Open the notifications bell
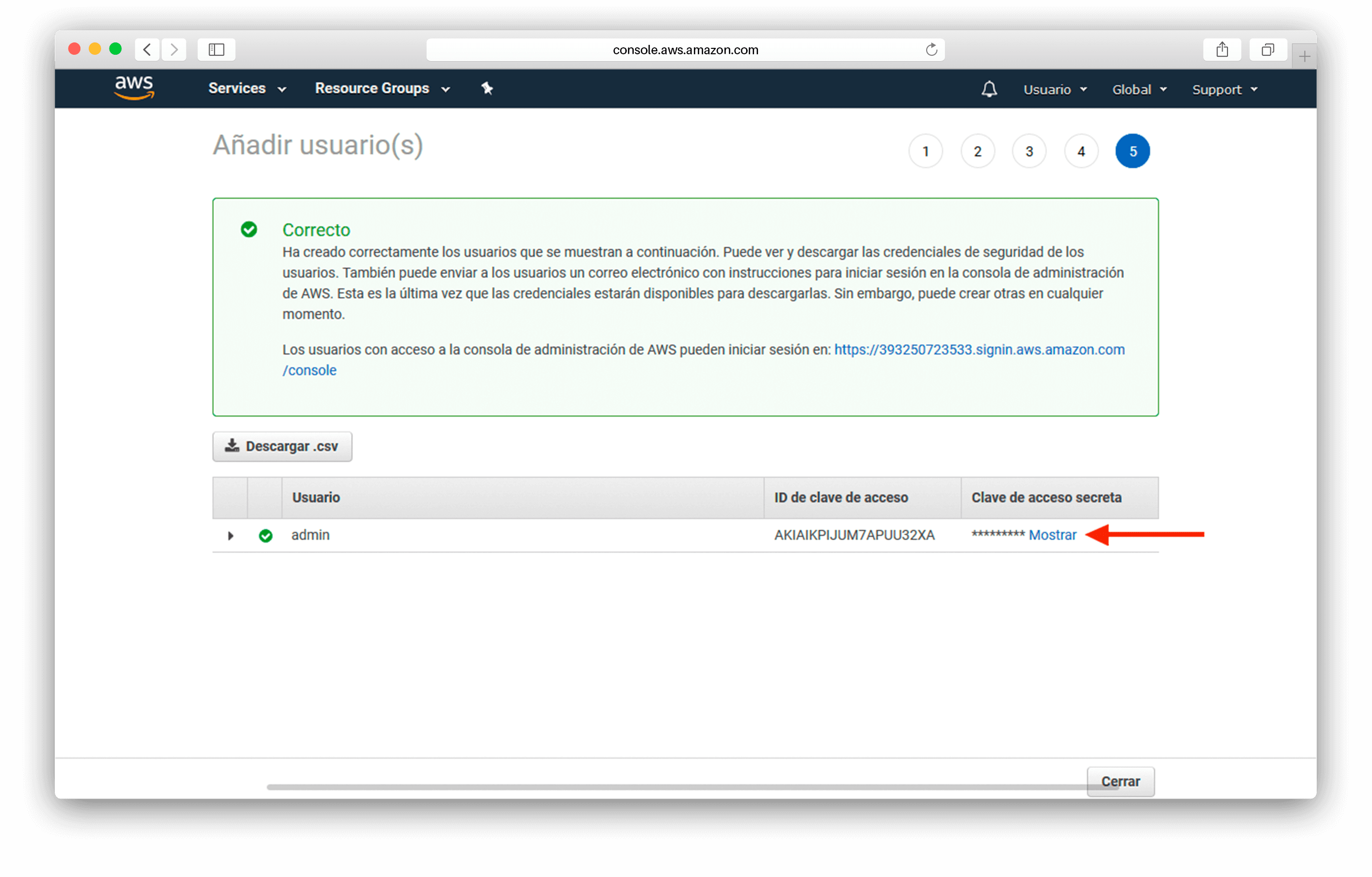The width and height of the screenshot is (1372, 877). (x=989, y=89)
